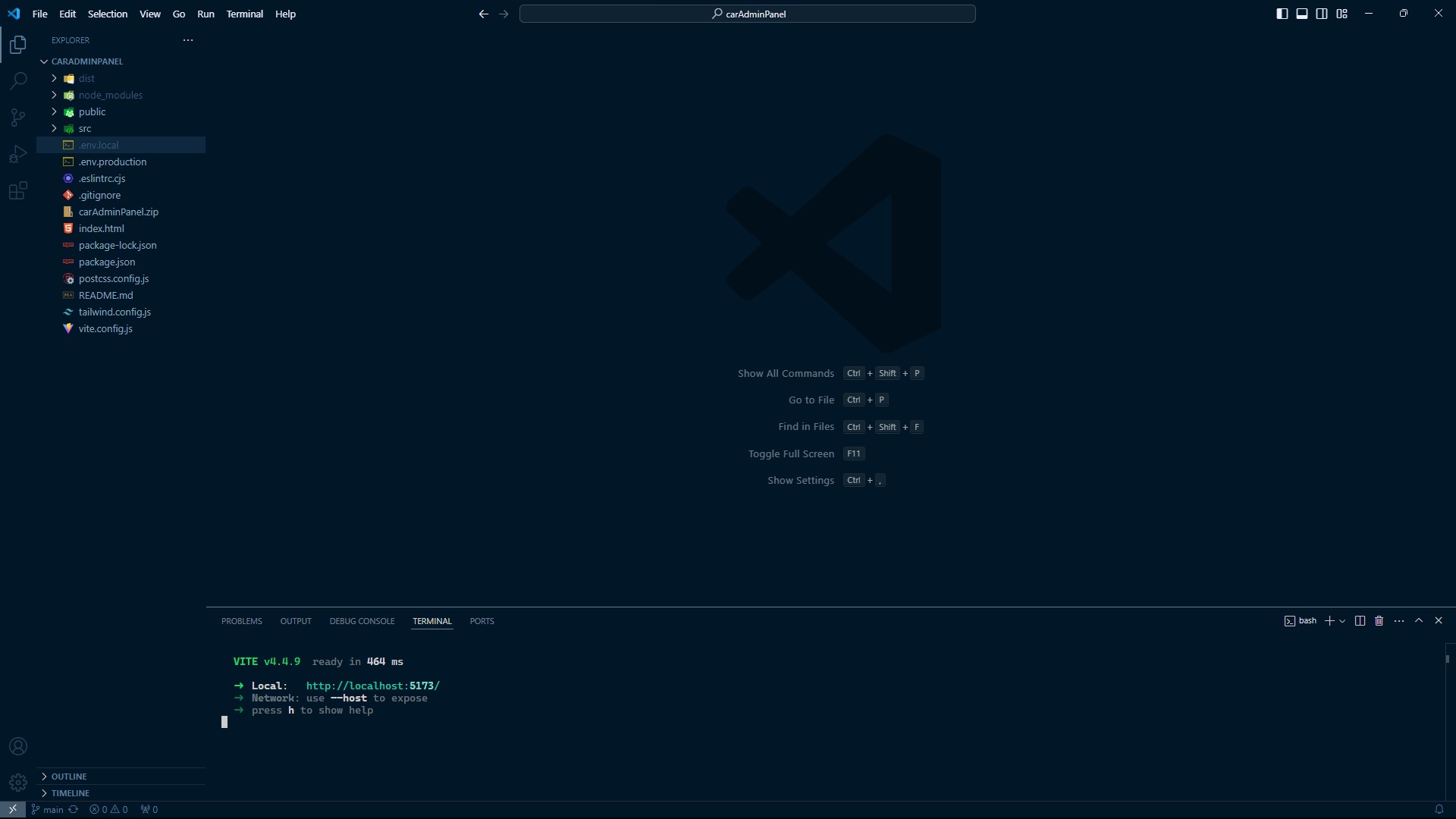
Task: Open notifications bell in status bar
Action: (x=1439, y=809)
